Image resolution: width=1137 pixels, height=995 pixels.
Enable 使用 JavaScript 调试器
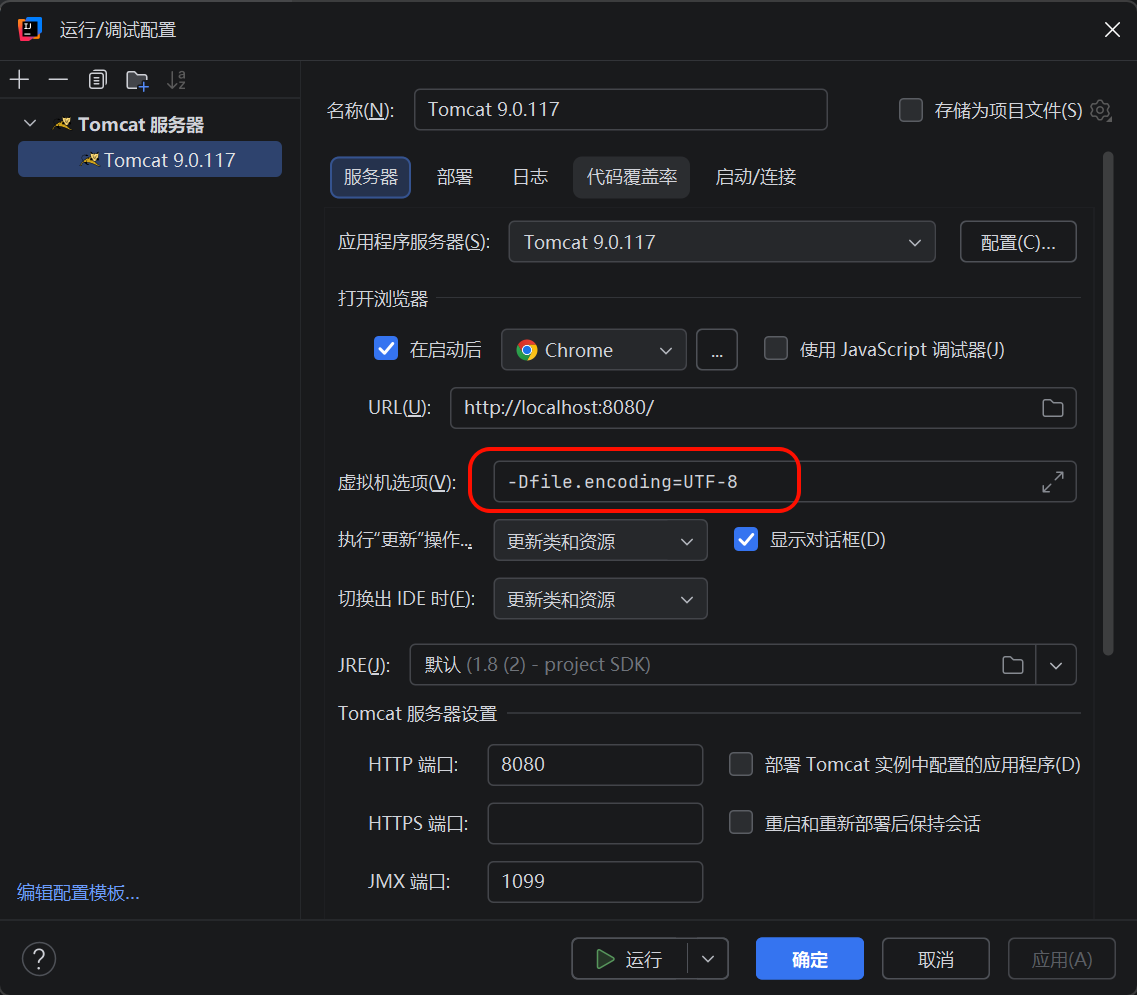click(x=776, y=349)
